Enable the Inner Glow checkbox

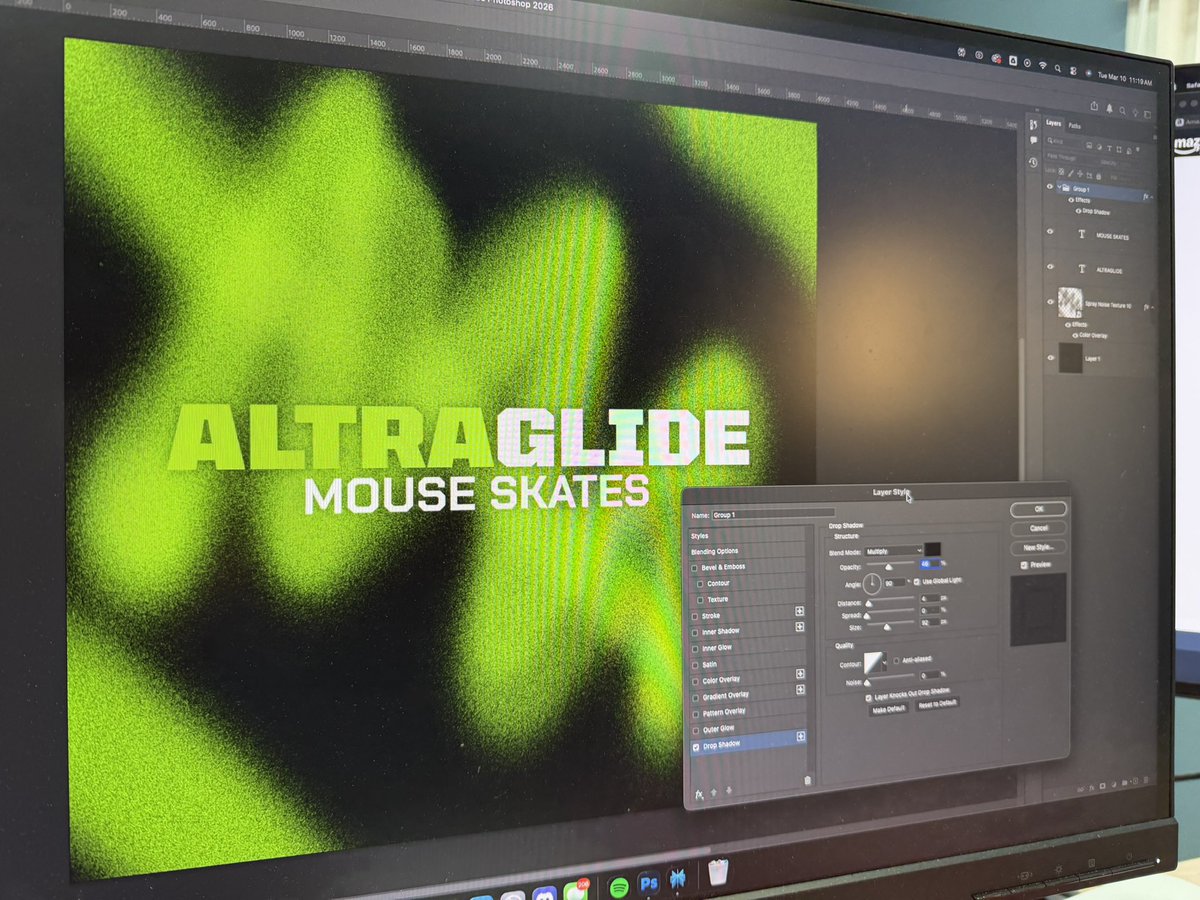pyautogui.click(x=695, y=649)
